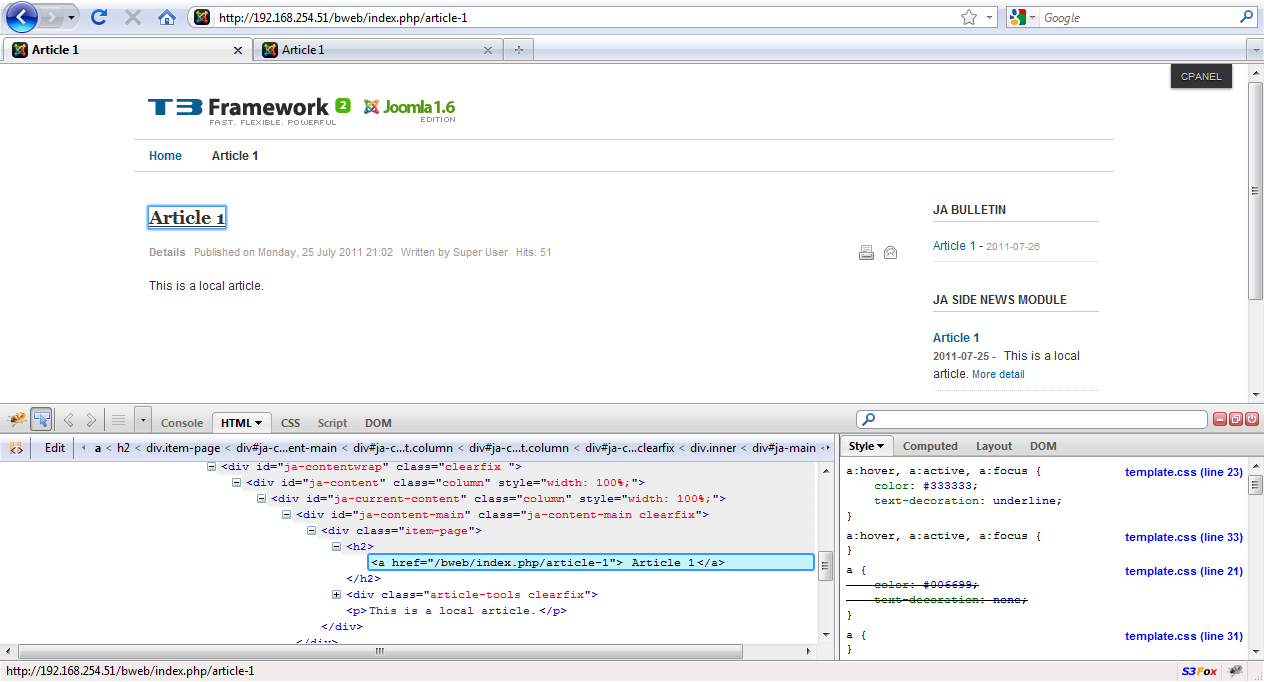The image size is (1264, 682).
Task: Toggle the Firebug element inspector tool
Action: (x=42, y=420)
